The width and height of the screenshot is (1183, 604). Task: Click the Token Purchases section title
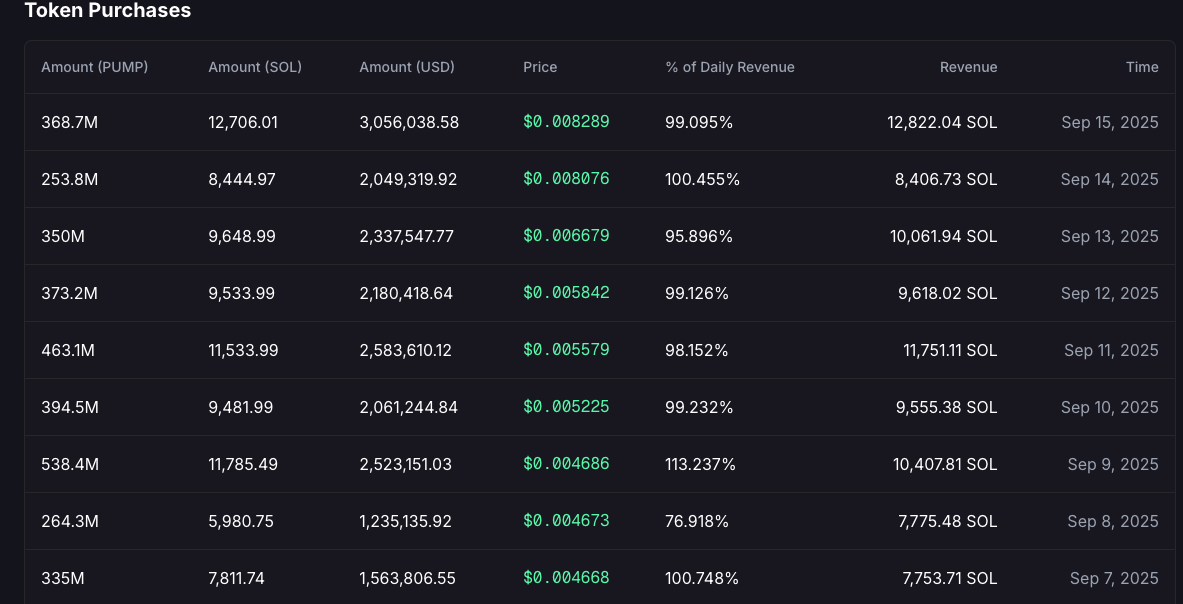[107, 11]
